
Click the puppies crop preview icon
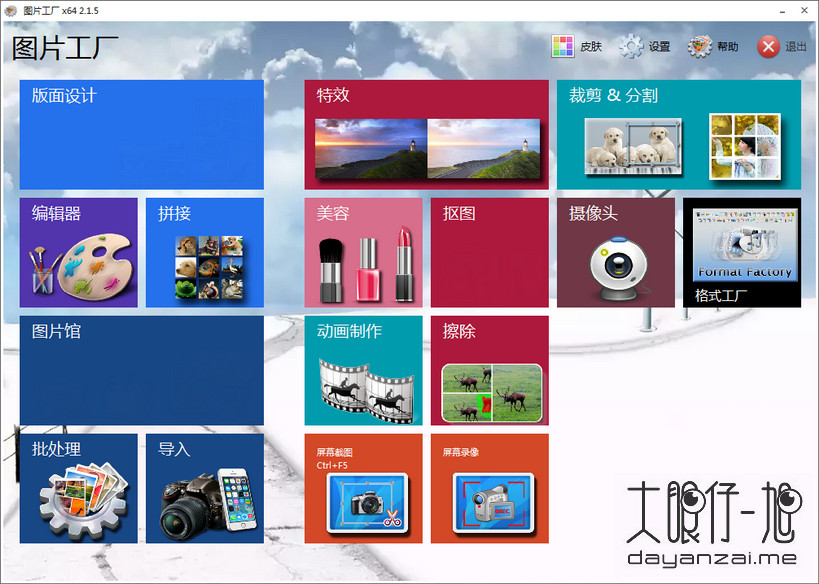click(x=633, y=146)
